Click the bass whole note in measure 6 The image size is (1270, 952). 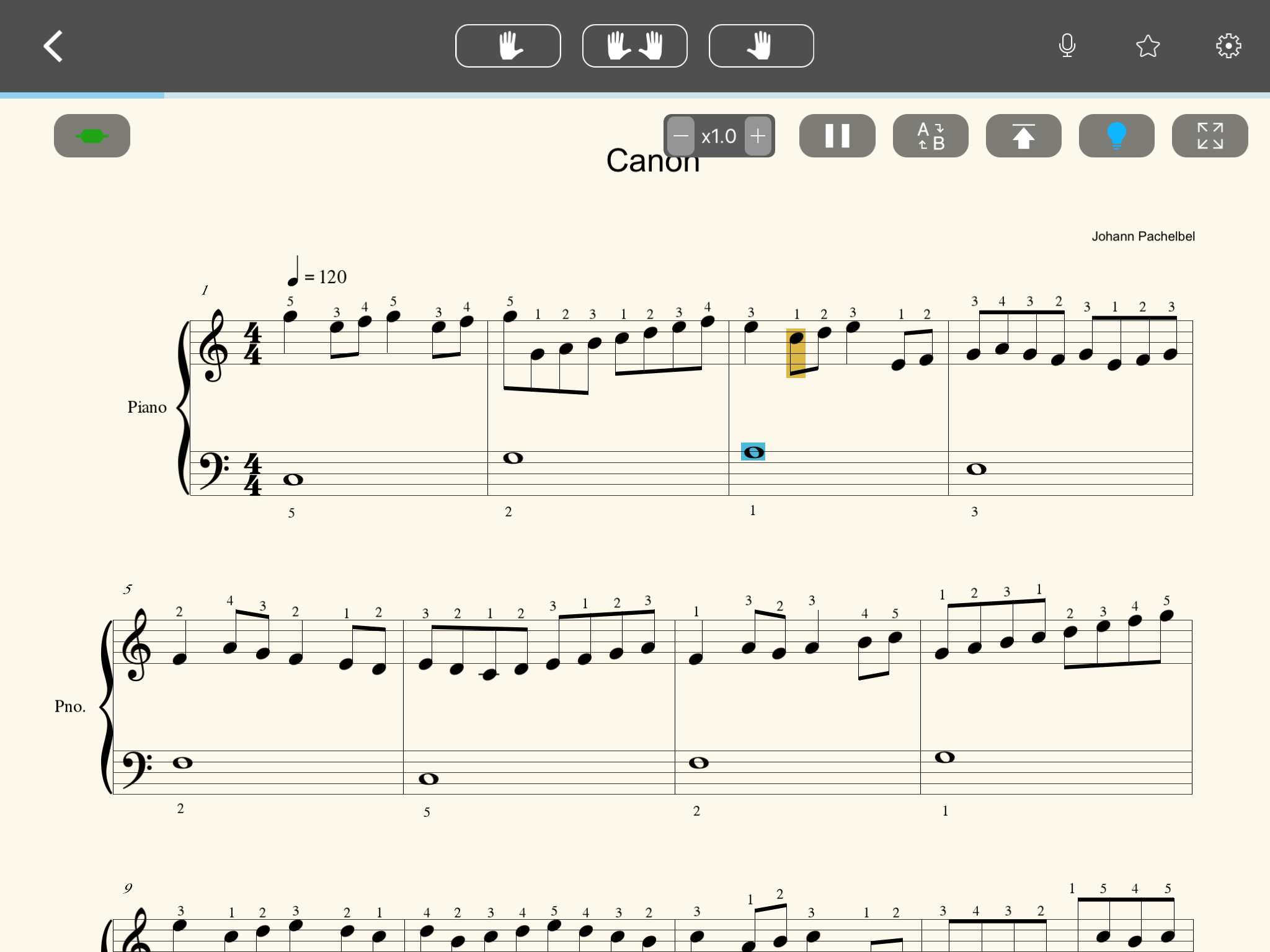pos(429,779)
